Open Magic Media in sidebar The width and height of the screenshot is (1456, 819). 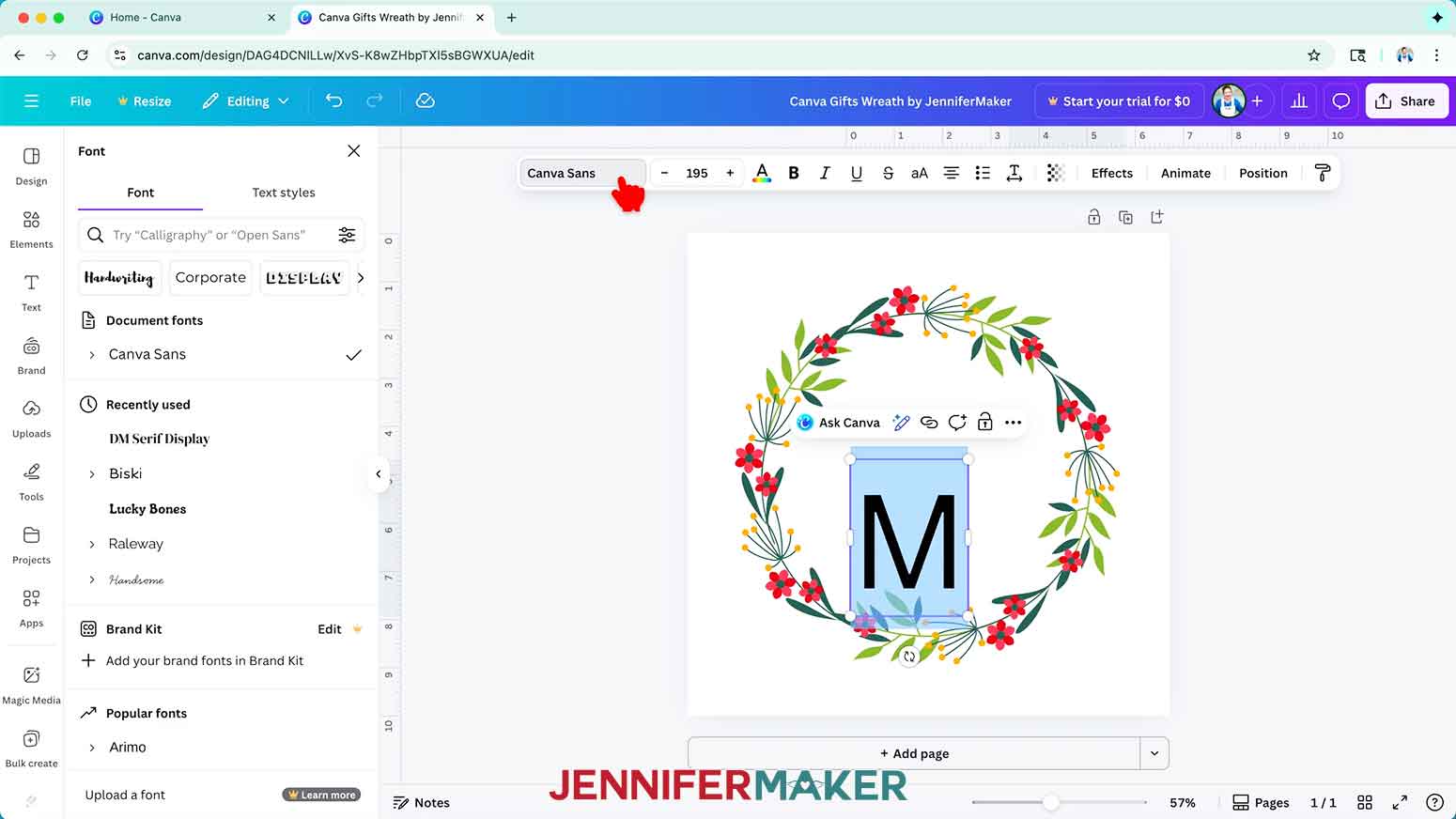coord(31,685)
